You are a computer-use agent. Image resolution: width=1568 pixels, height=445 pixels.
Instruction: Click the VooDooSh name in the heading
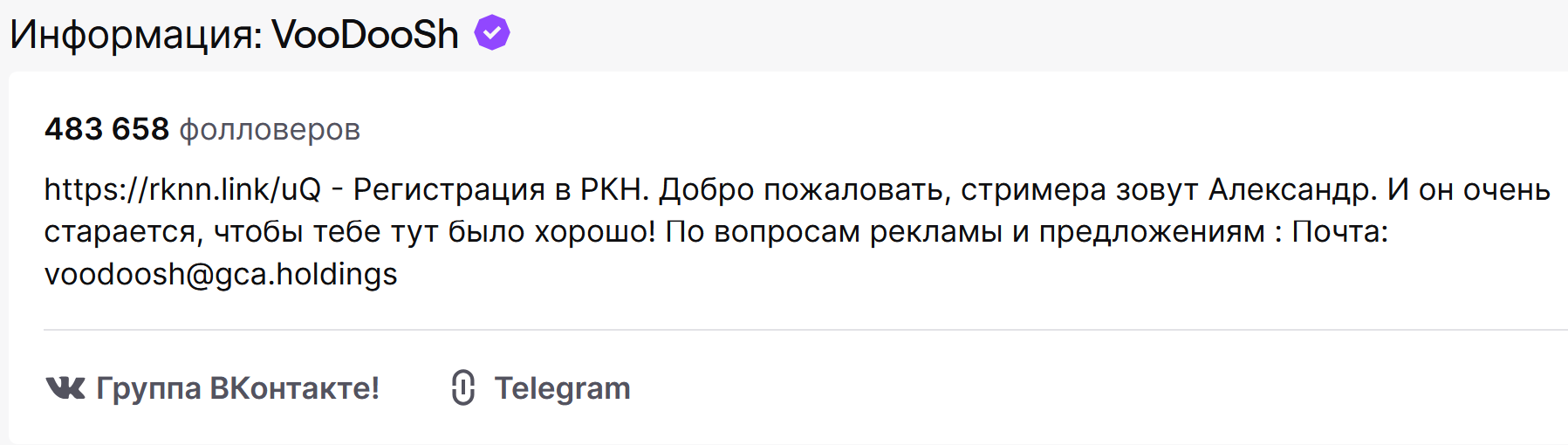[365, 35]
